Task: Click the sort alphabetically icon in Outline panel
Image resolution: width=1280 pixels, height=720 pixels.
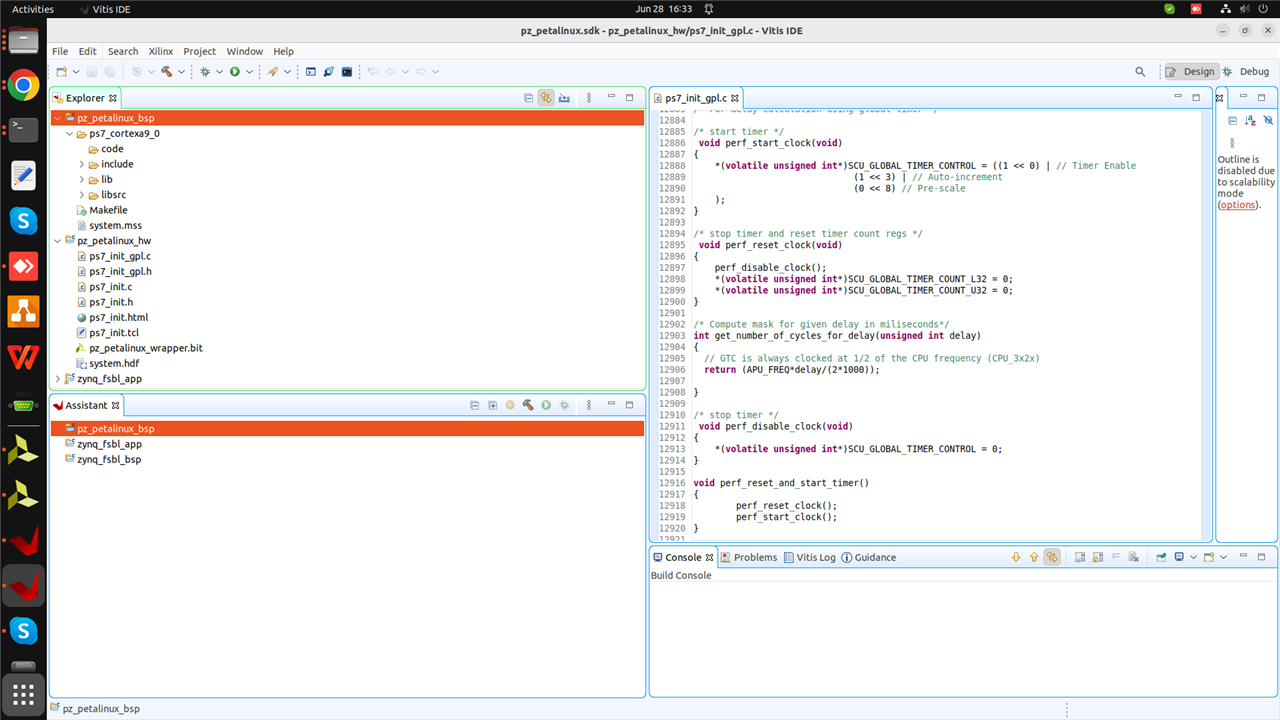Action: [x=1250, y=120]
